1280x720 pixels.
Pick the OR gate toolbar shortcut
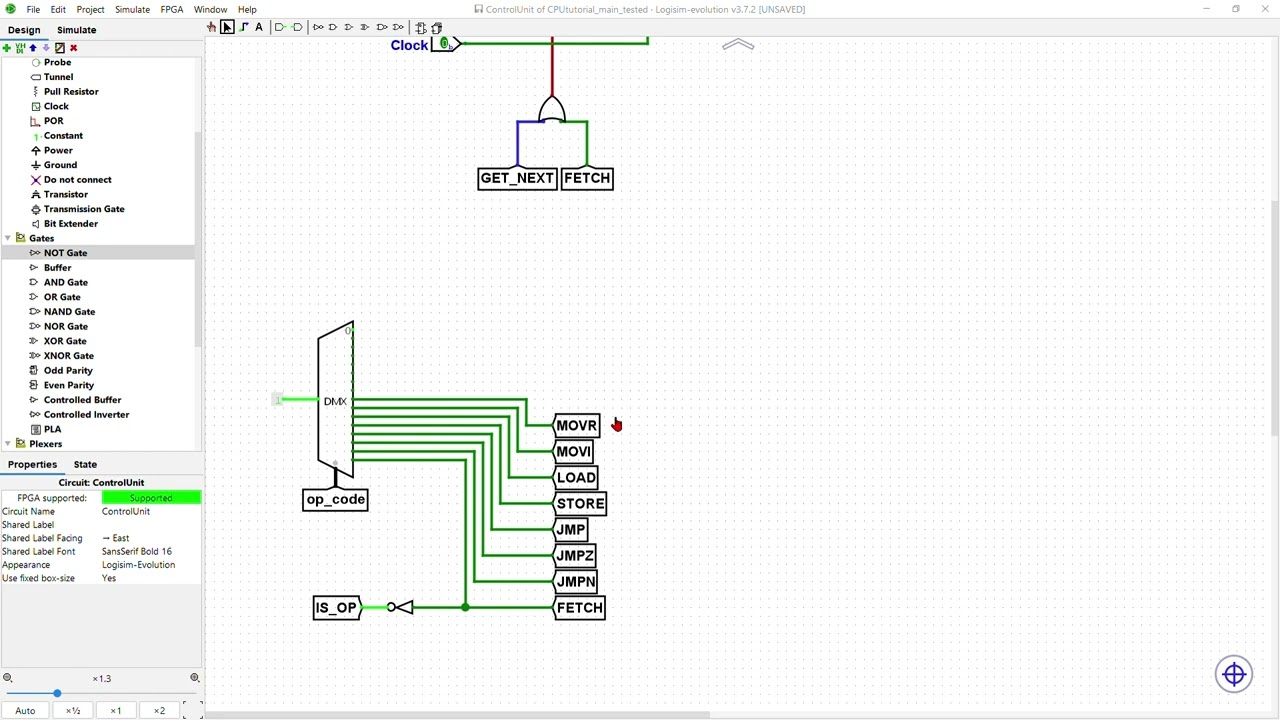click(x=349, y=27)
